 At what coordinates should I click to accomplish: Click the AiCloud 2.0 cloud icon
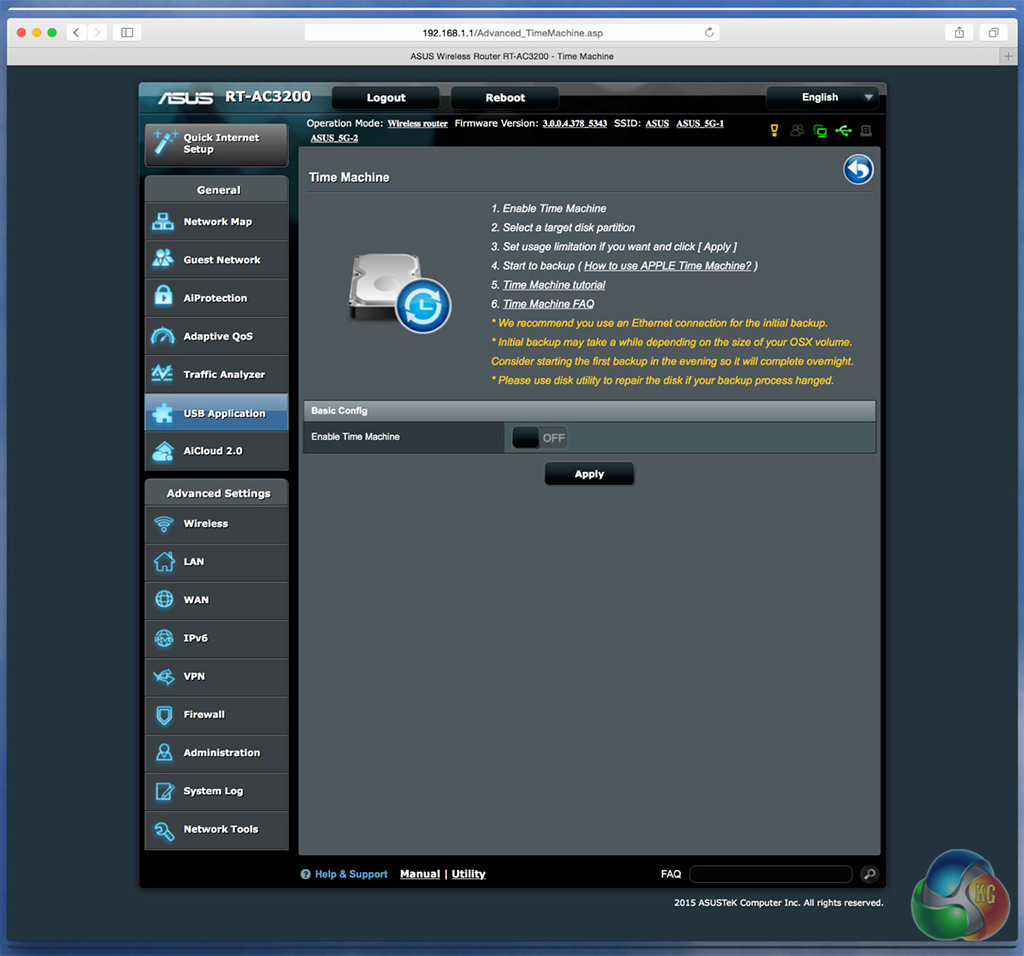pyautogui.click(x=163, y=451)
